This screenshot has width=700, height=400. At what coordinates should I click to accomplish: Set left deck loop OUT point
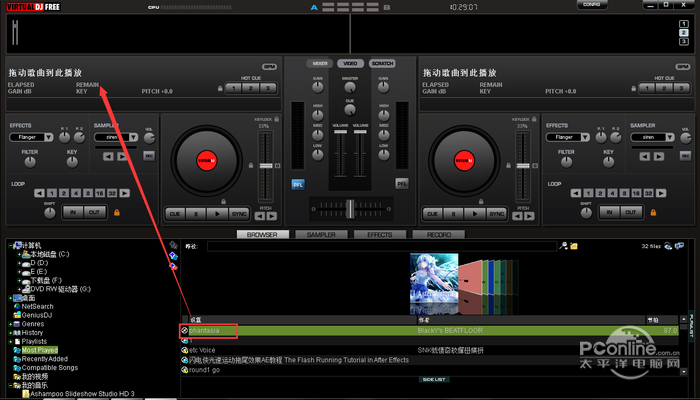click(x=94, y=212)
